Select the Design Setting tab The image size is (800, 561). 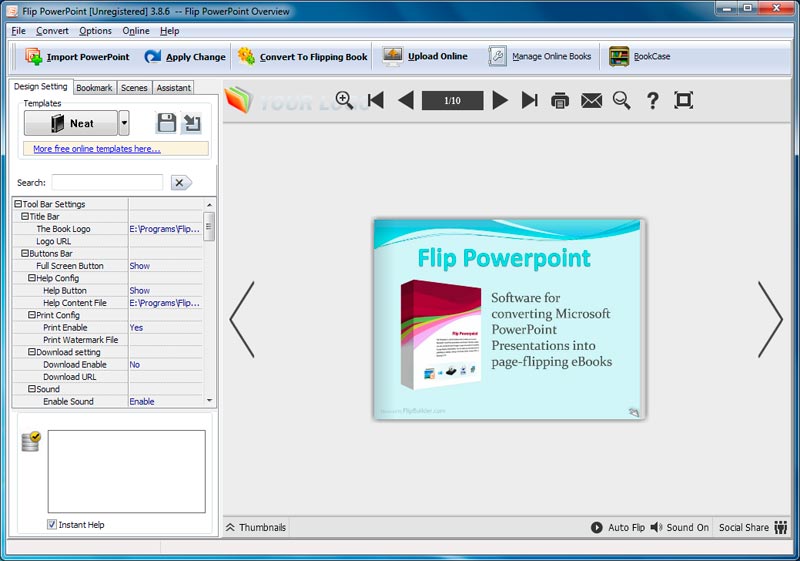pos(41,86)
